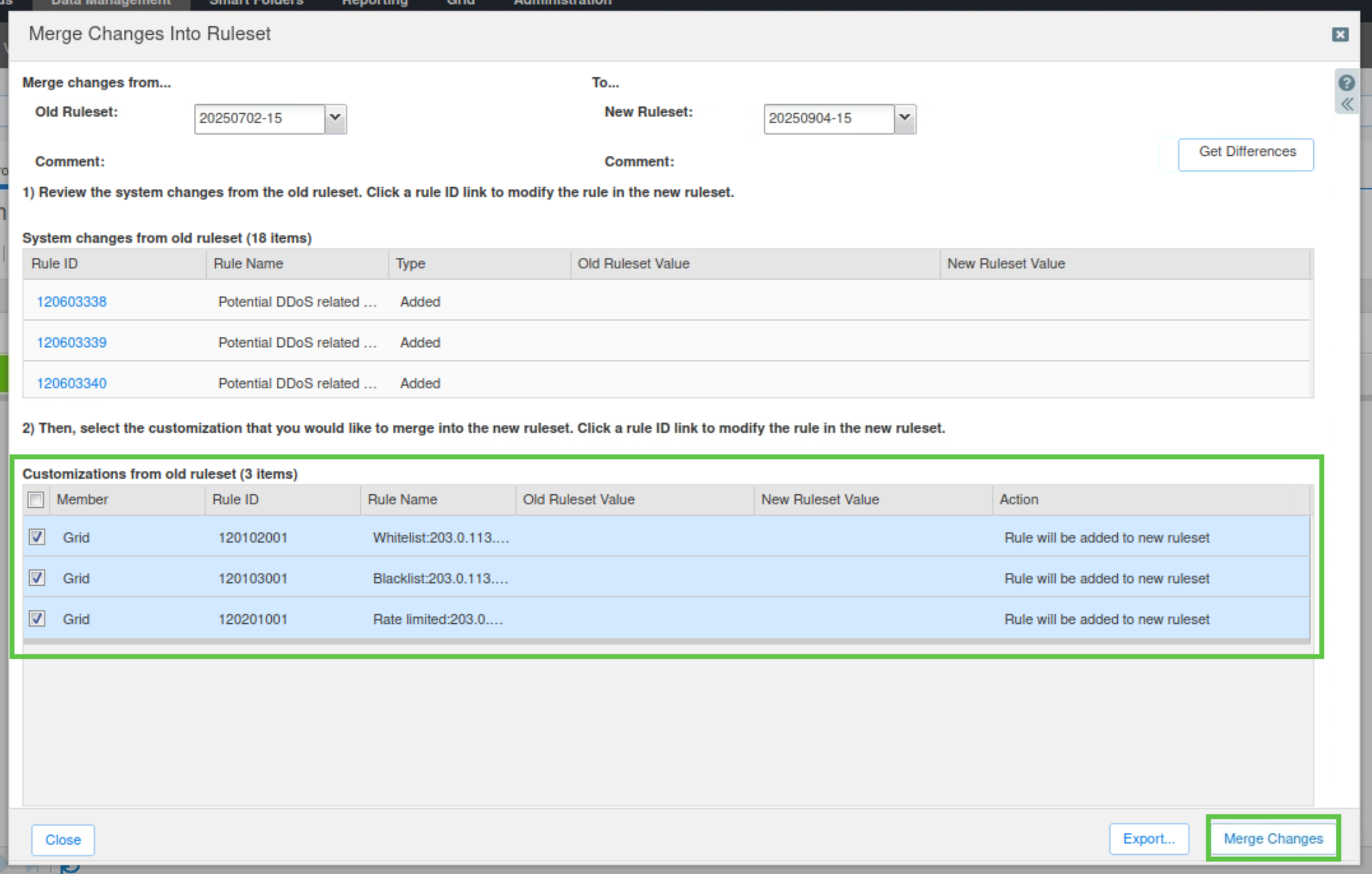The height and width of the screenshot is (874, 1372).
Task: Click the help question mark icon
Action: tap(1346, 83)
